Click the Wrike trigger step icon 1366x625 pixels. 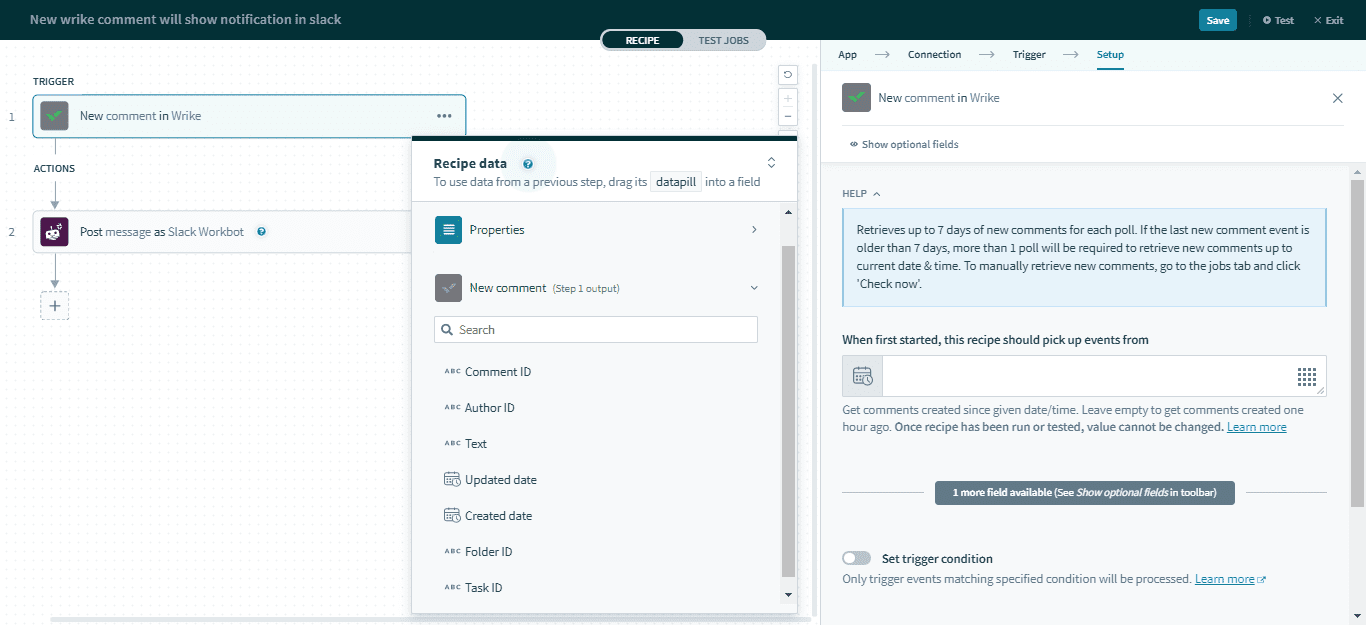point(55,116)
